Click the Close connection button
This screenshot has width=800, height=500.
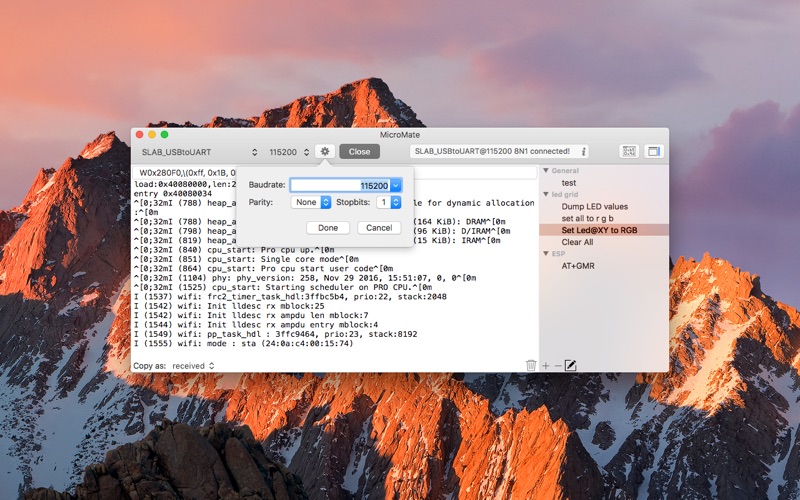click(359, 152)
